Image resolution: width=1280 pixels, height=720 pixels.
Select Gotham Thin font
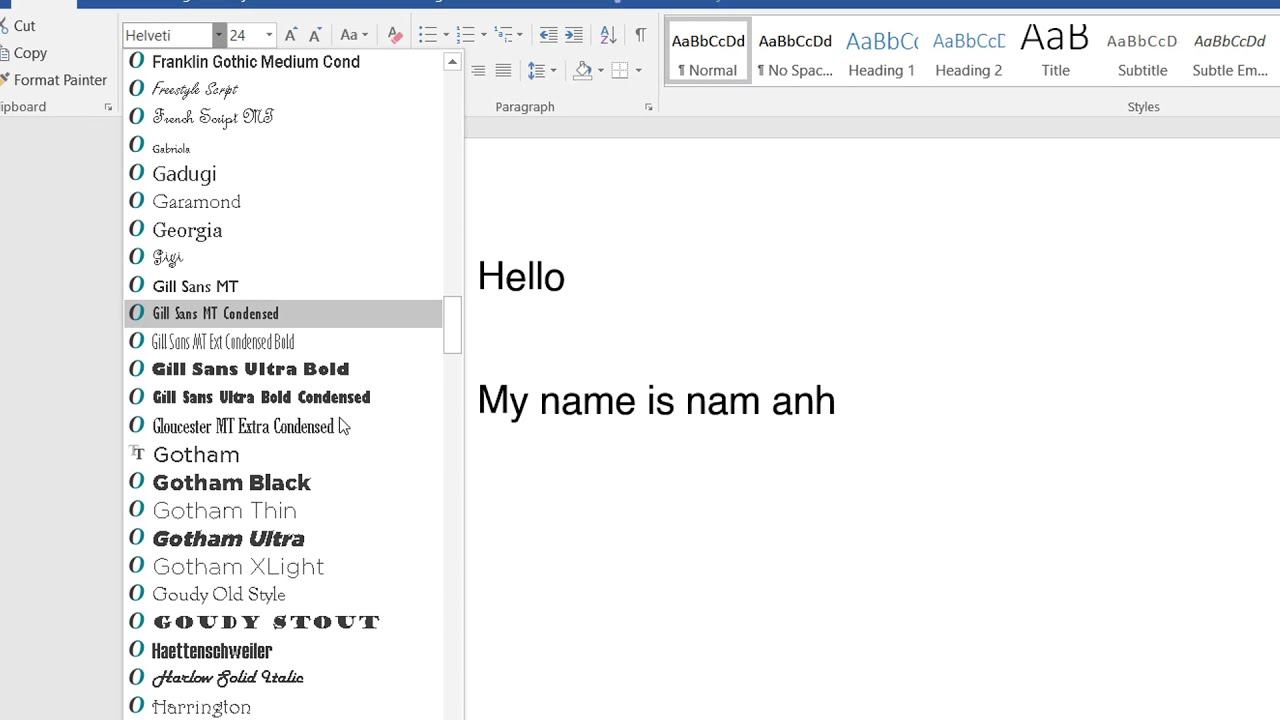(x=283, y=510)
